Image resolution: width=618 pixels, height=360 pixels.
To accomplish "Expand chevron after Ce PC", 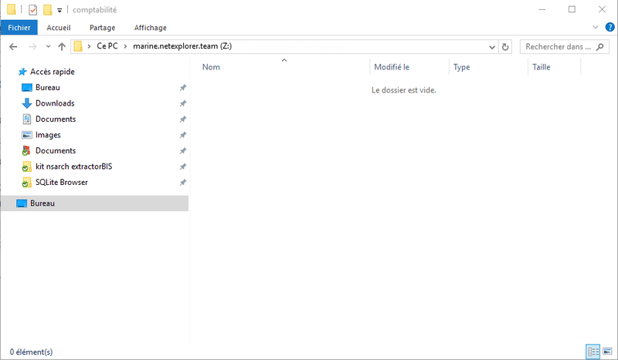I will click(125, 47).
